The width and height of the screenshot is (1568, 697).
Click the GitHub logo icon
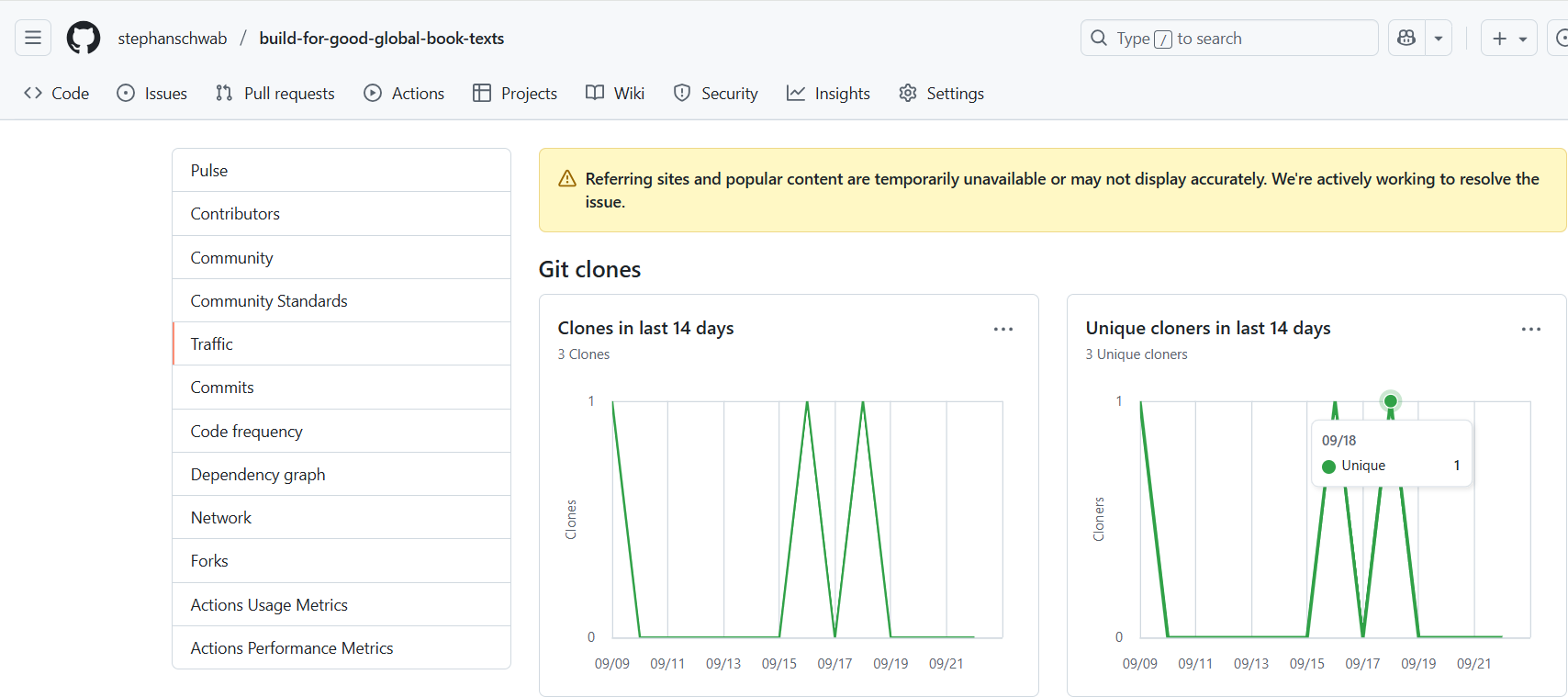(84, 38)
